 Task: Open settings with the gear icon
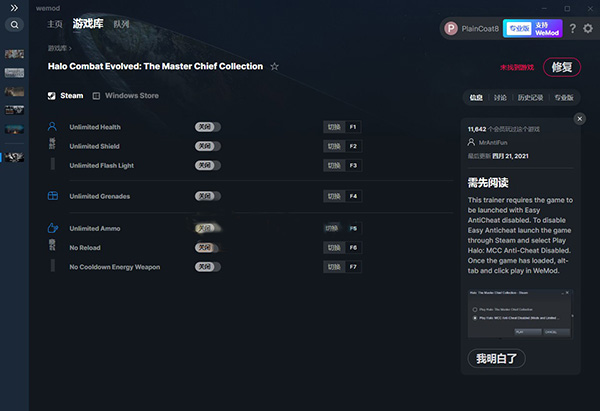[588, 29]
